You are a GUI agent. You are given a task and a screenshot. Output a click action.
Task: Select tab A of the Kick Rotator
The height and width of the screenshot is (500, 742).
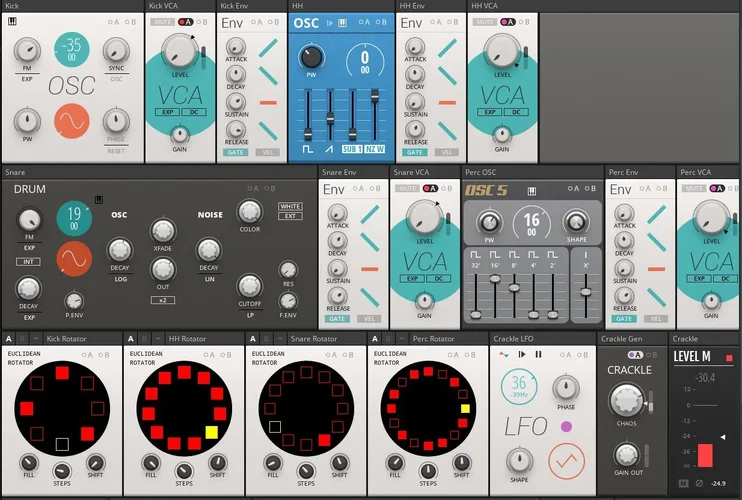[x=9, y=339]
